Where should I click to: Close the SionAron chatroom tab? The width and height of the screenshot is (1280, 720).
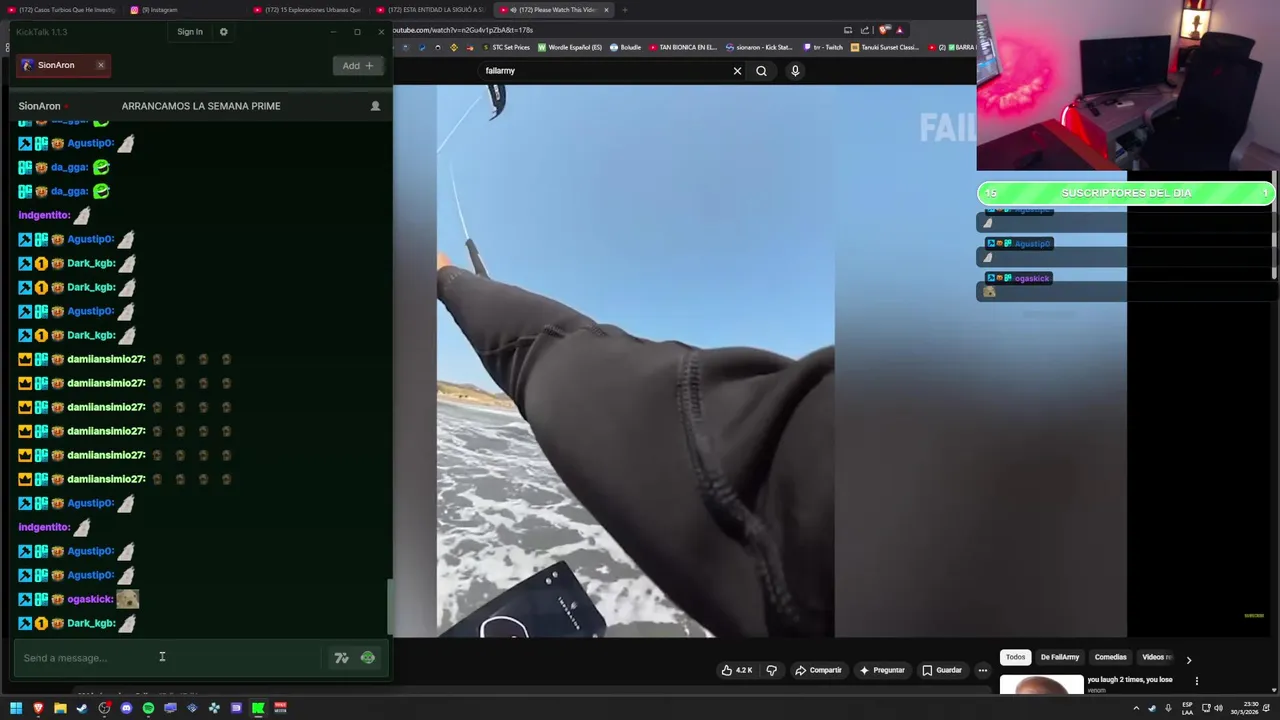[x=101, y=65]
